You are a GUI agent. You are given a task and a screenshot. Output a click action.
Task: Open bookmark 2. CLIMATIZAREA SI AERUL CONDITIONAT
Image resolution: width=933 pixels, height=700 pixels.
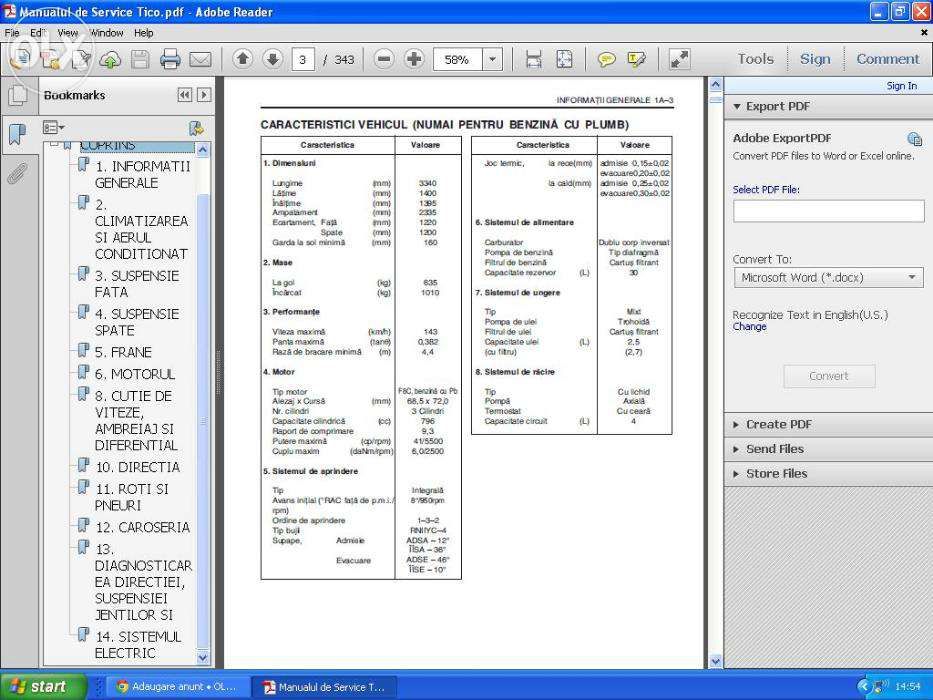(x=142, y=229)
